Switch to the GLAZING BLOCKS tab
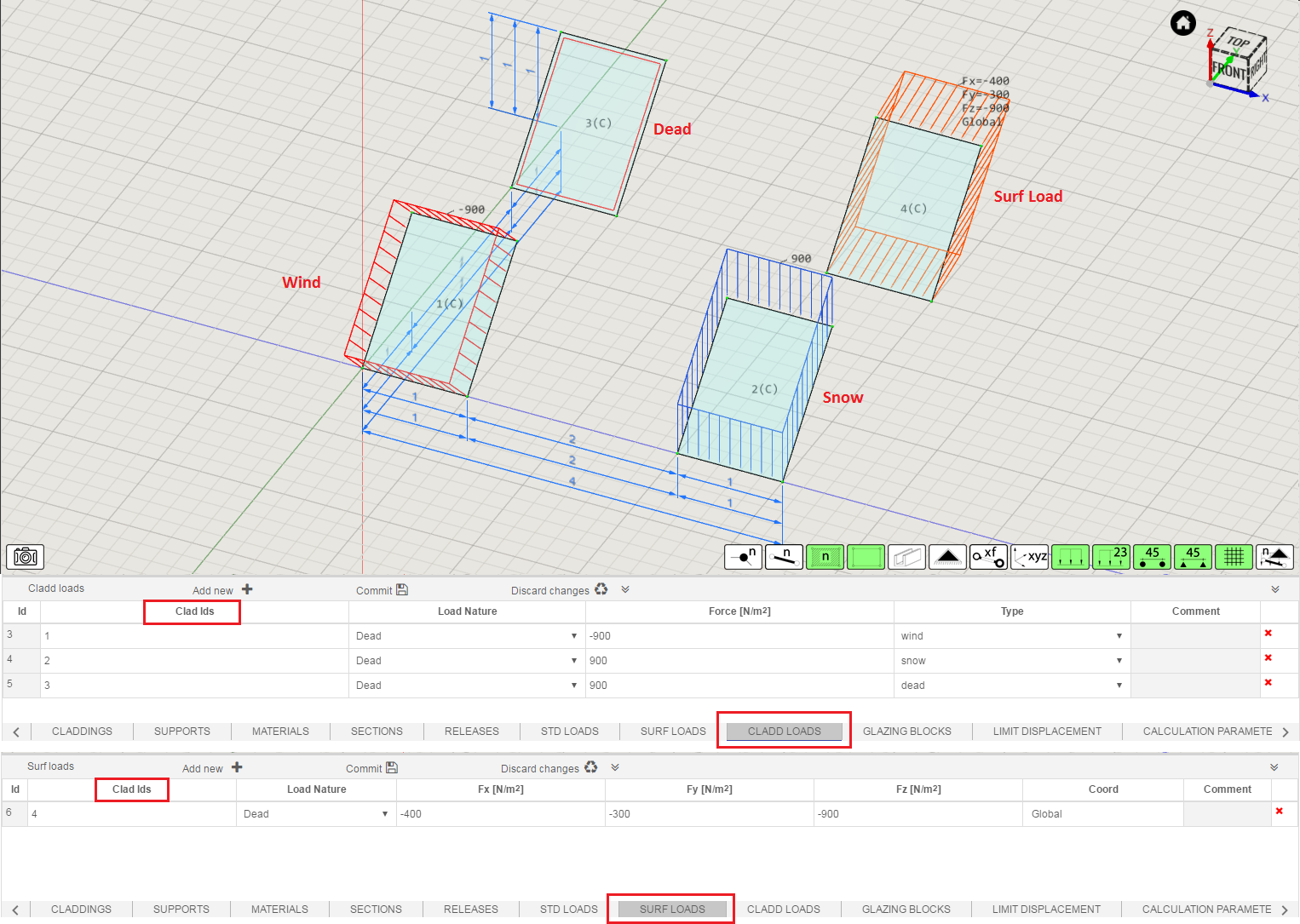This screenshot has width=1300, height=924. [x=907, y=731]
